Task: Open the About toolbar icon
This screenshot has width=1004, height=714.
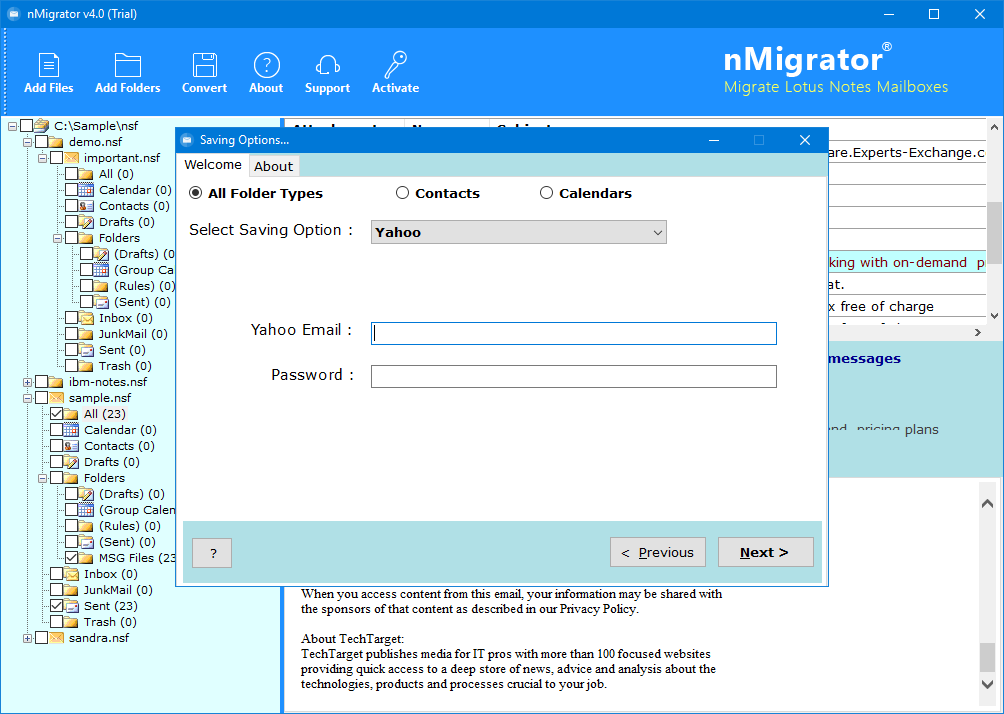Action: [x=266, y=65]
